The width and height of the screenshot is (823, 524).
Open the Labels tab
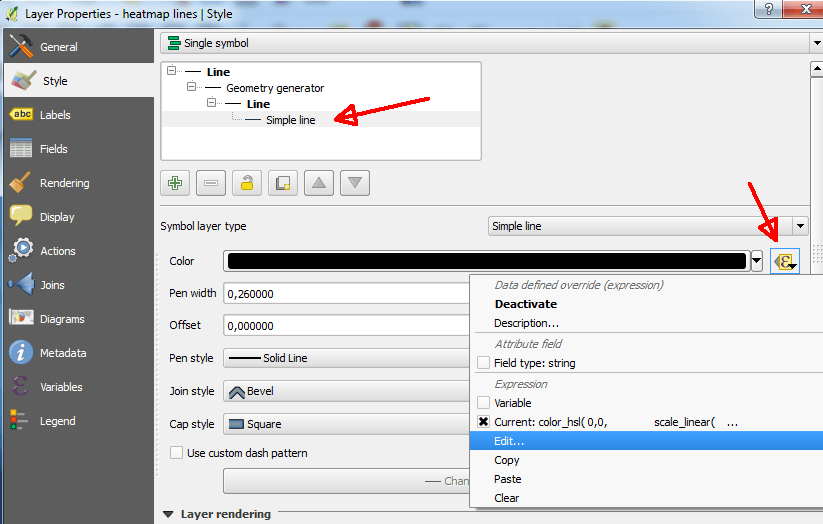[x=79, y=114]
